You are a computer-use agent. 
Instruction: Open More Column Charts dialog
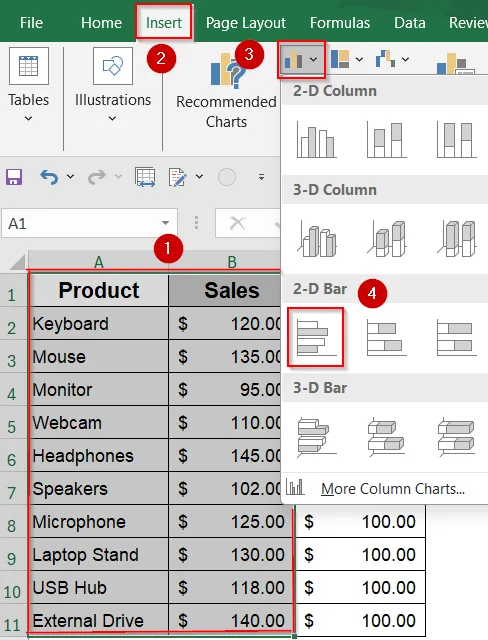[384, 488]
